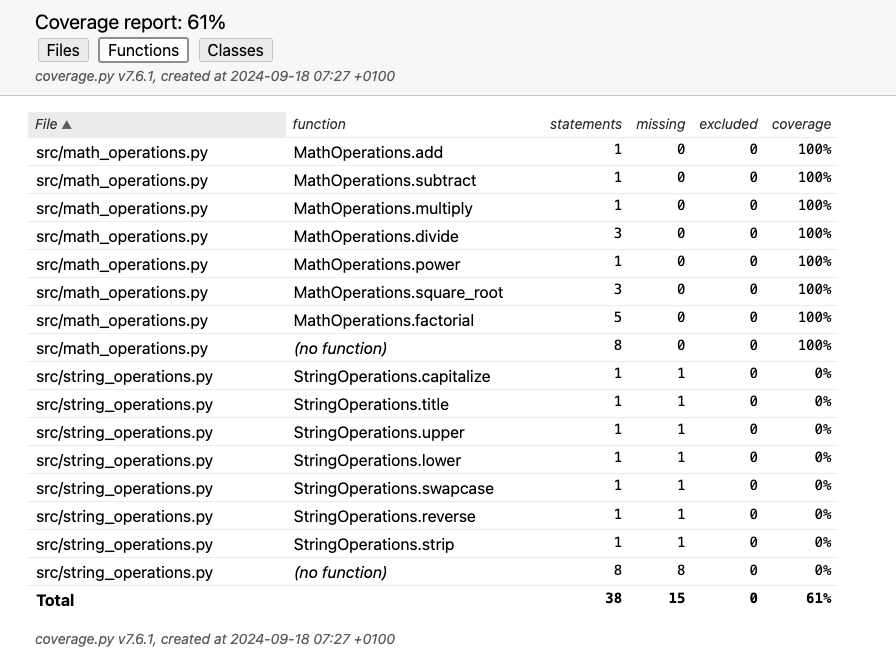The height and width of the screenshot is (659, 896).
Task: Select StringOperations.swapcase function entry
Action: [393, 489]
